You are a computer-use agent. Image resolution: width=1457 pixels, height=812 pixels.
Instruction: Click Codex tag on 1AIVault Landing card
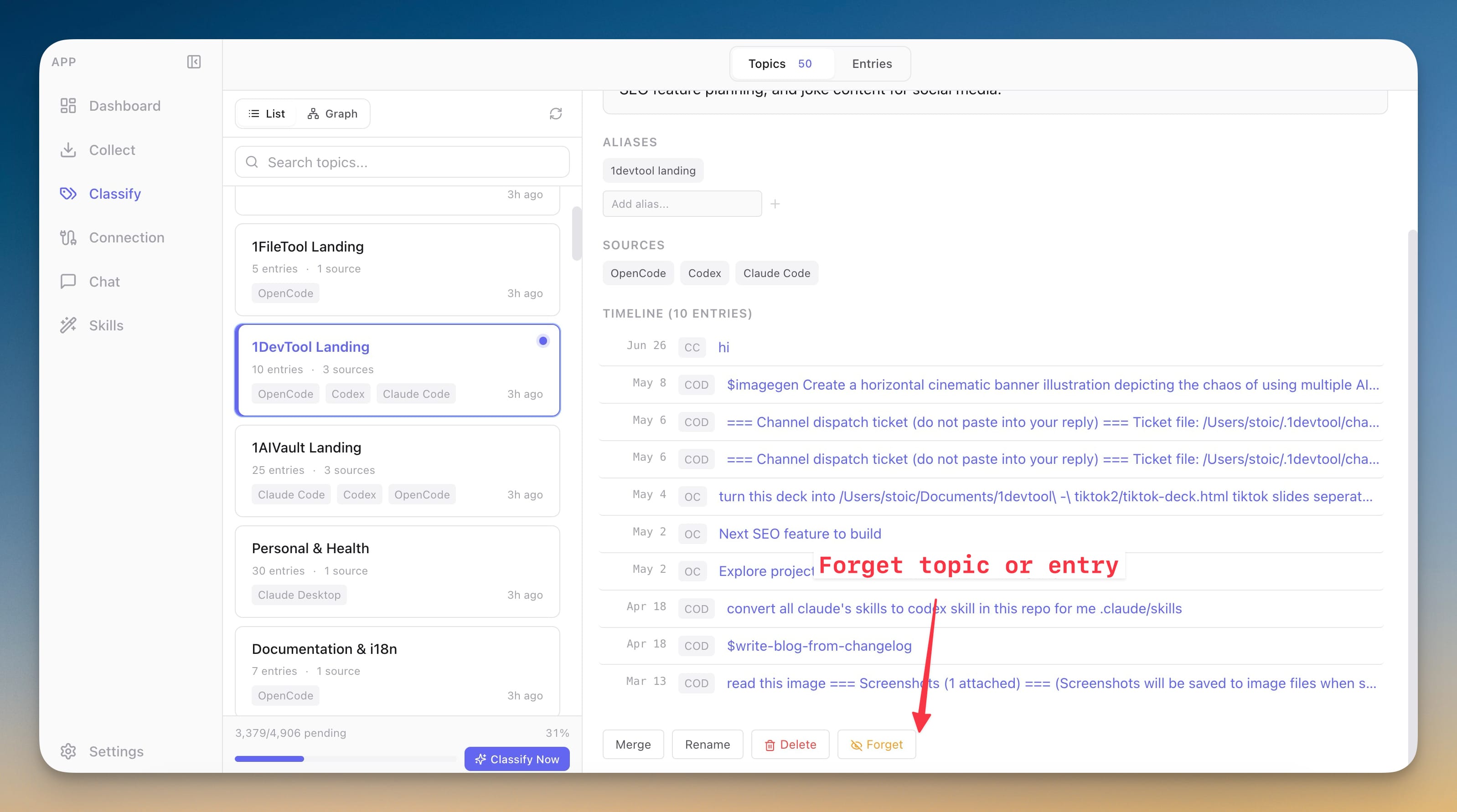click(x=359, y=495)
